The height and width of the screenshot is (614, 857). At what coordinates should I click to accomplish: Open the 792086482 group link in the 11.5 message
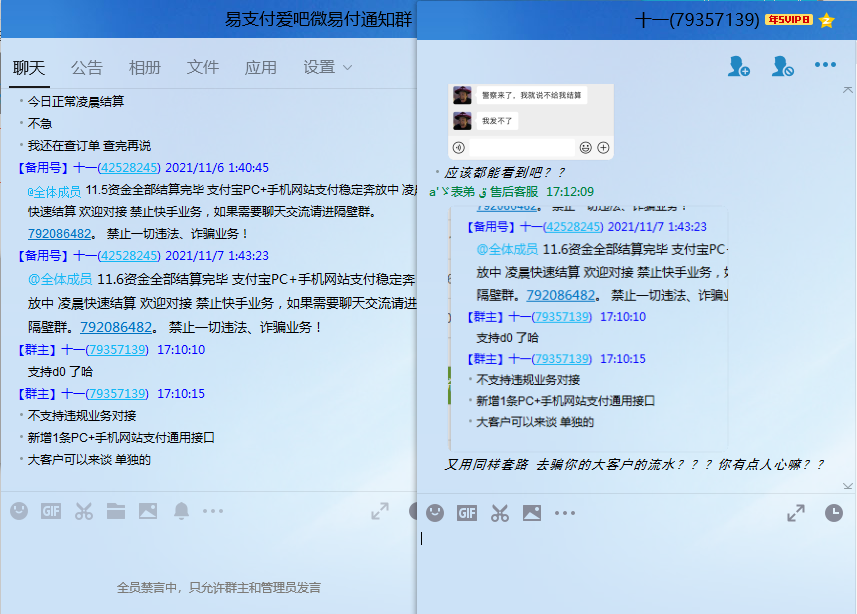[x=62, y=234]
